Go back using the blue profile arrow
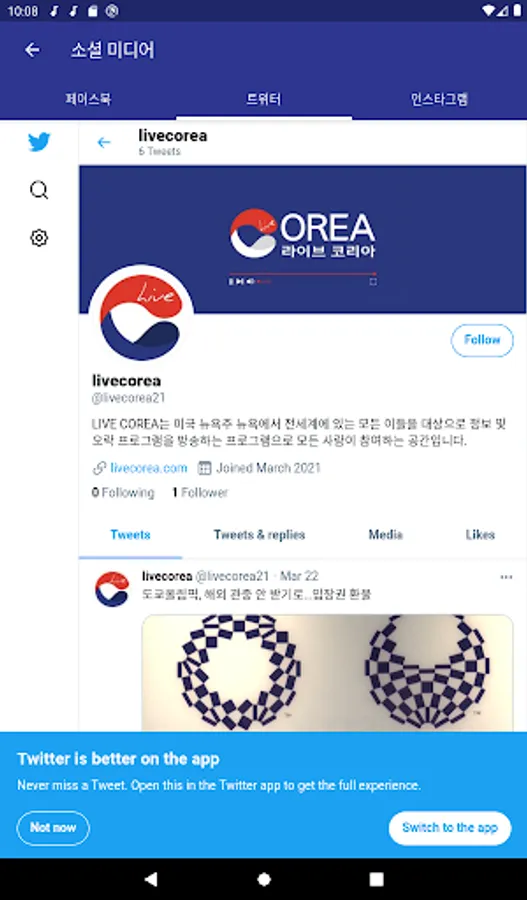Viewport: 527px width, 900px height. 104,142
